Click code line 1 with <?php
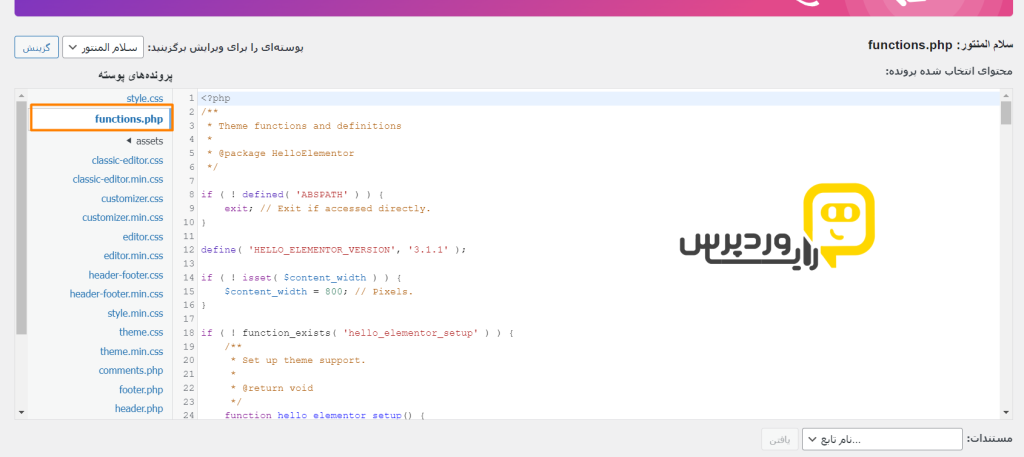This screenshot has width=1024, height=457. pyautogui.click(x=216, y=99)
